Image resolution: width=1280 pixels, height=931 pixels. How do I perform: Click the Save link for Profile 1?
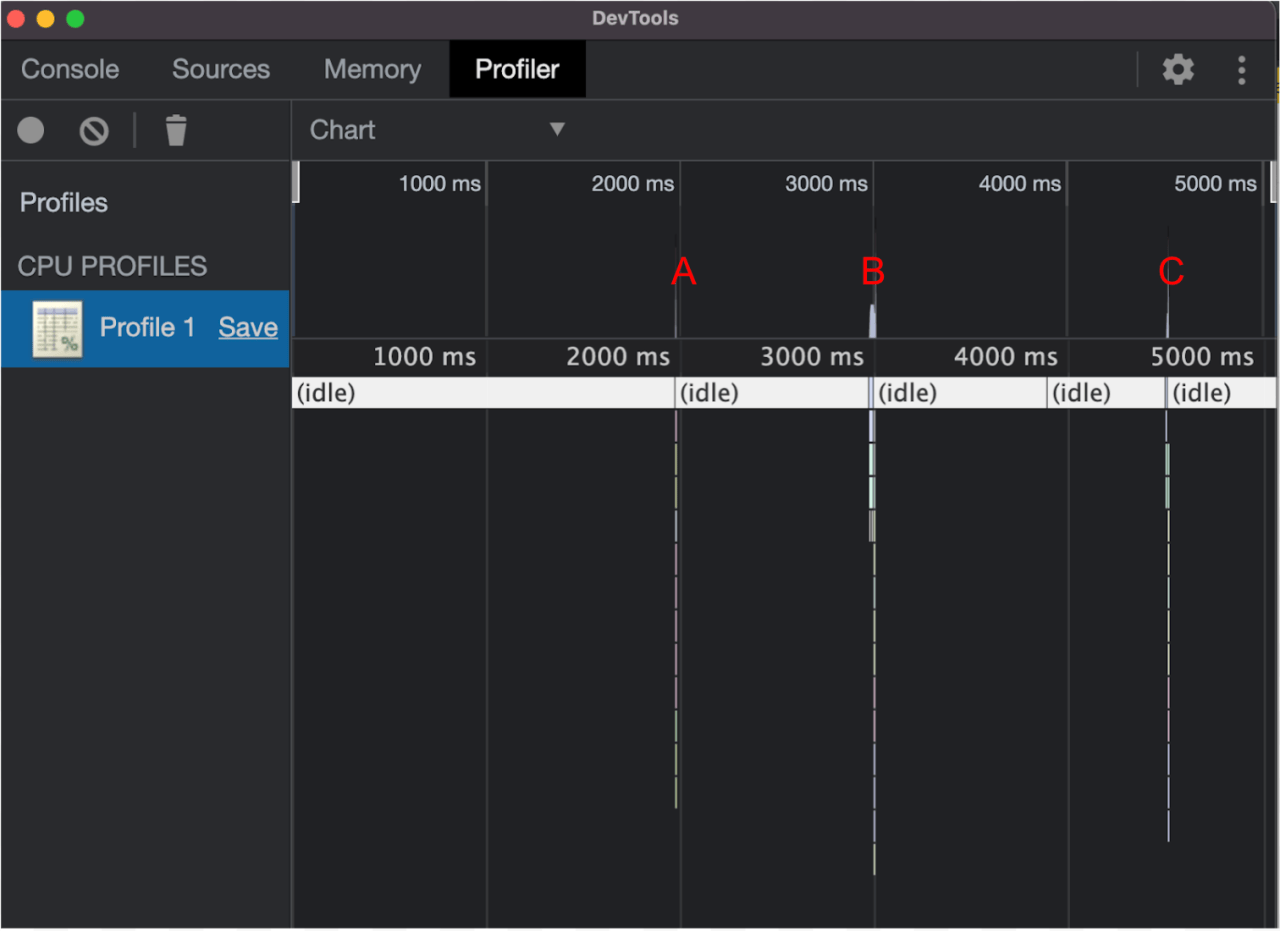(x=248, y=327)
